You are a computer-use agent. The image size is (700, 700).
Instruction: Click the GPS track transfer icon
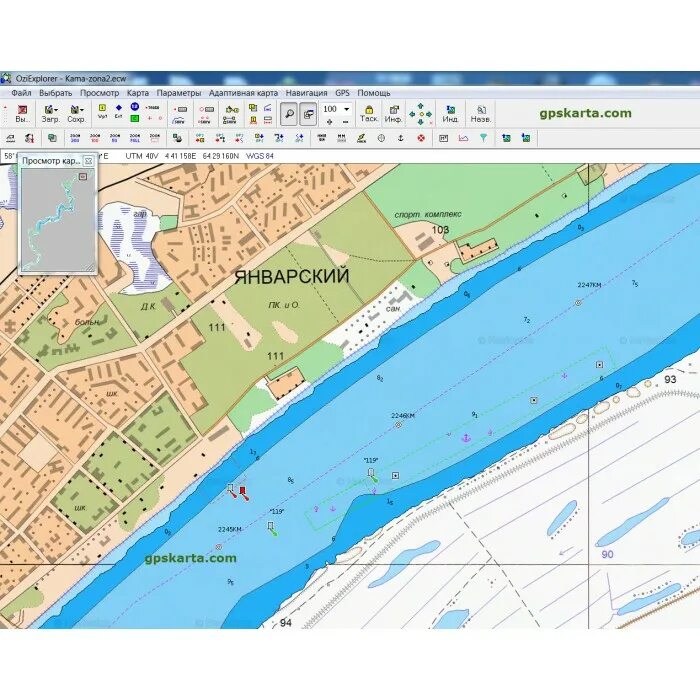[x=239, y=138]
